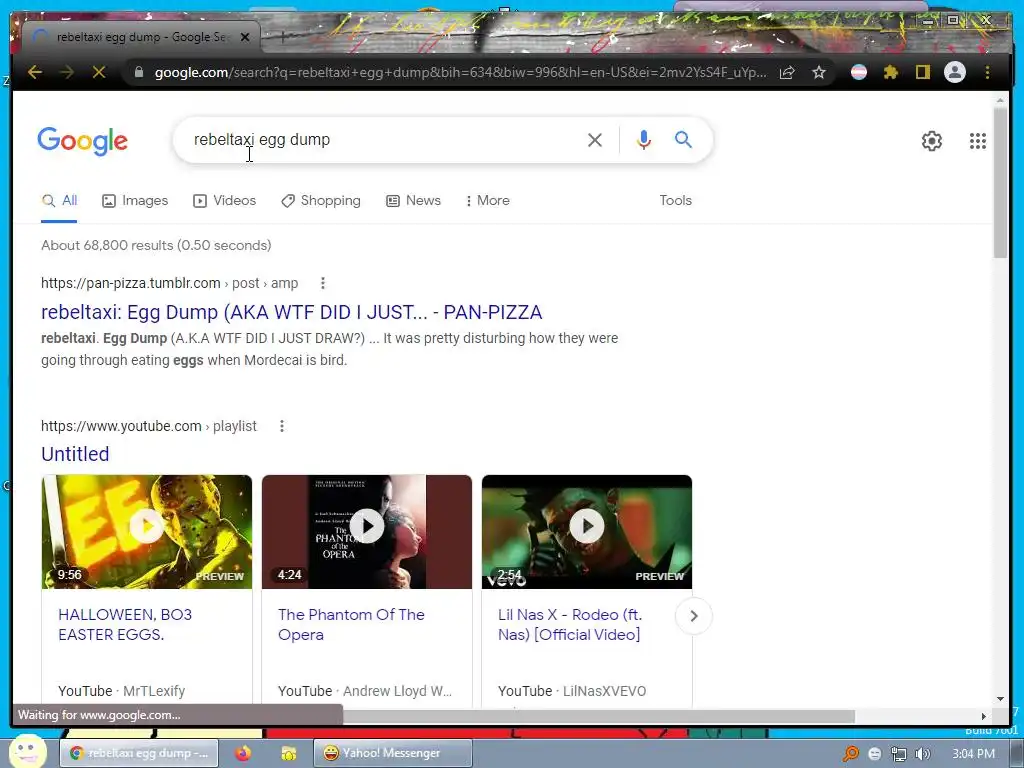This screenshot has height=768, width=1024.
Task: Click the YouTube · MrTLexify source line
Action: [121, 691]
